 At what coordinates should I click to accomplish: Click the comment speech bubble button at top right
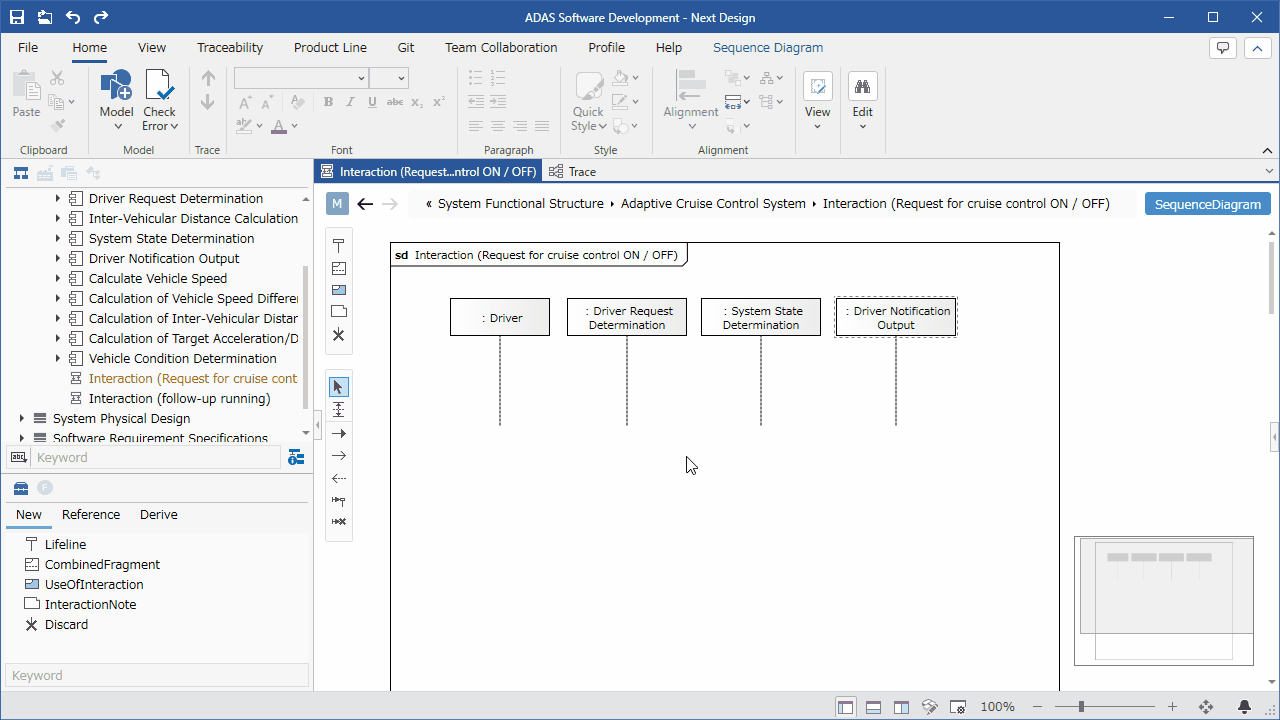click(1222, 48)
